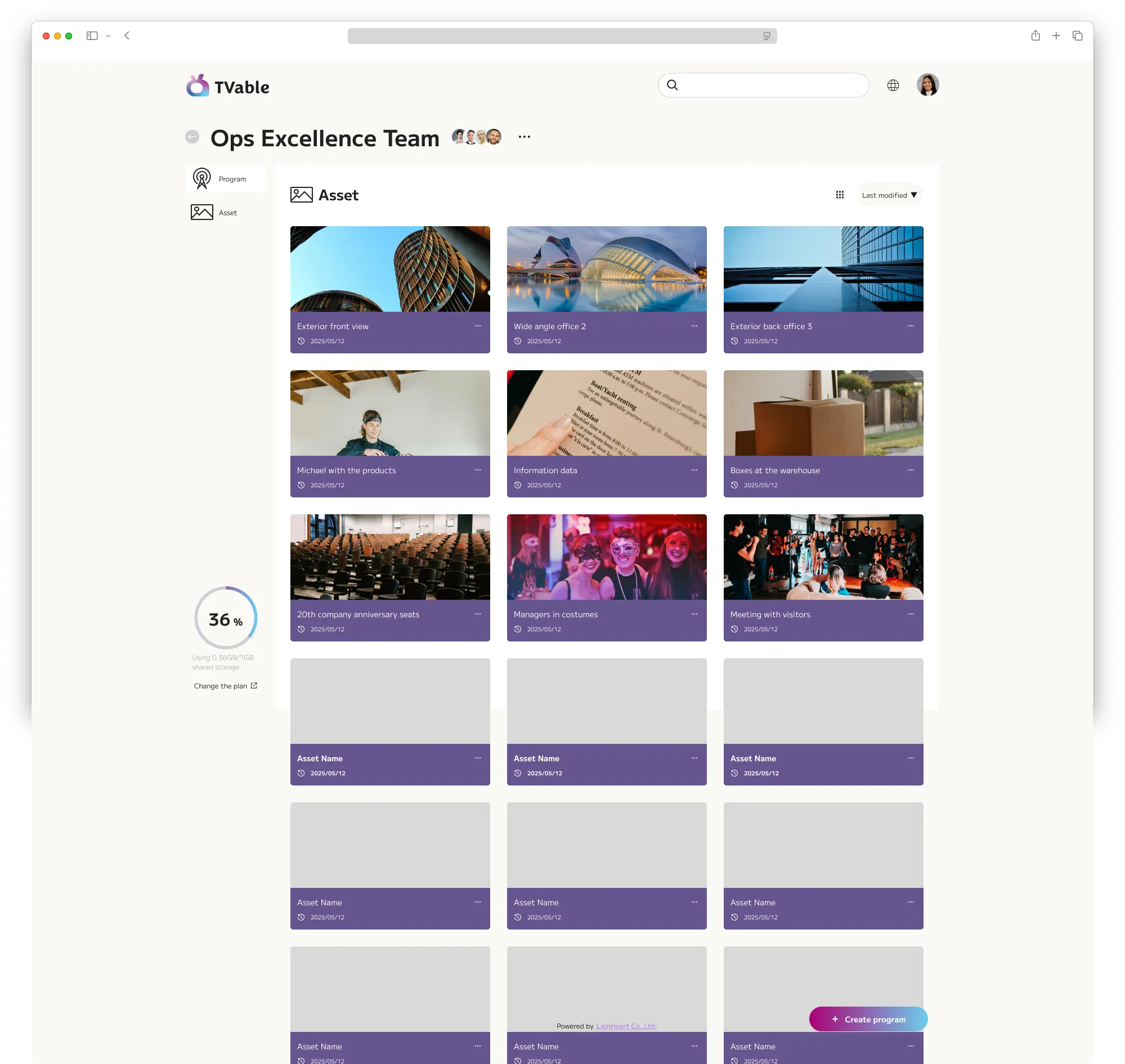Click the search magnifier icon
Screen dimensions: 1125x1064
(x=672, y=85)
